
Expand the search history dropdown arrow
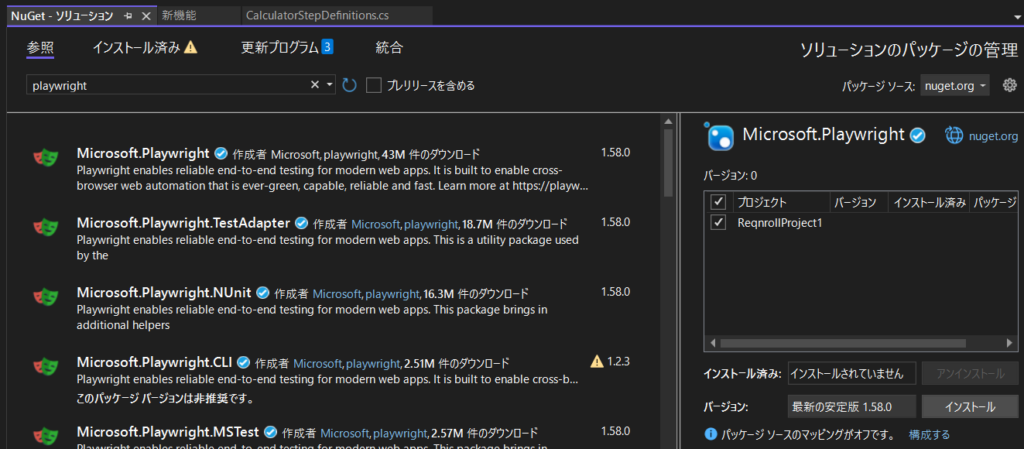click(330, 86)
